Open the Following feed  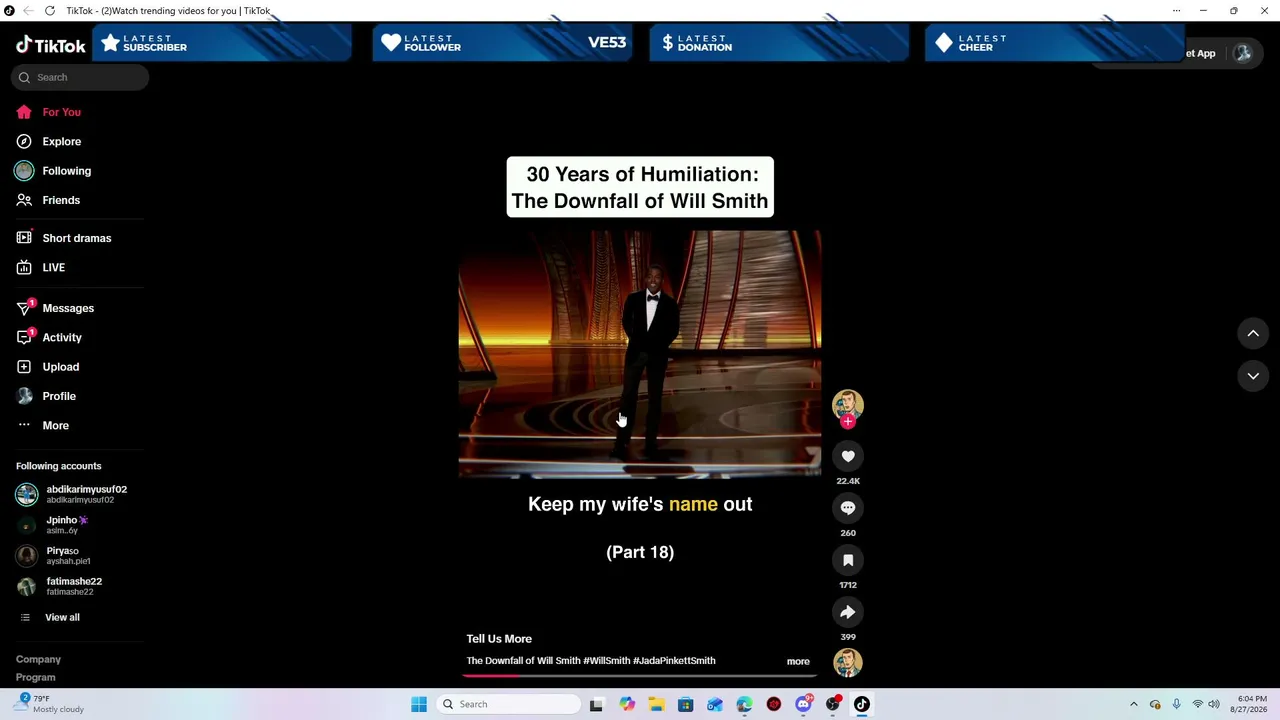coord(66,171)
